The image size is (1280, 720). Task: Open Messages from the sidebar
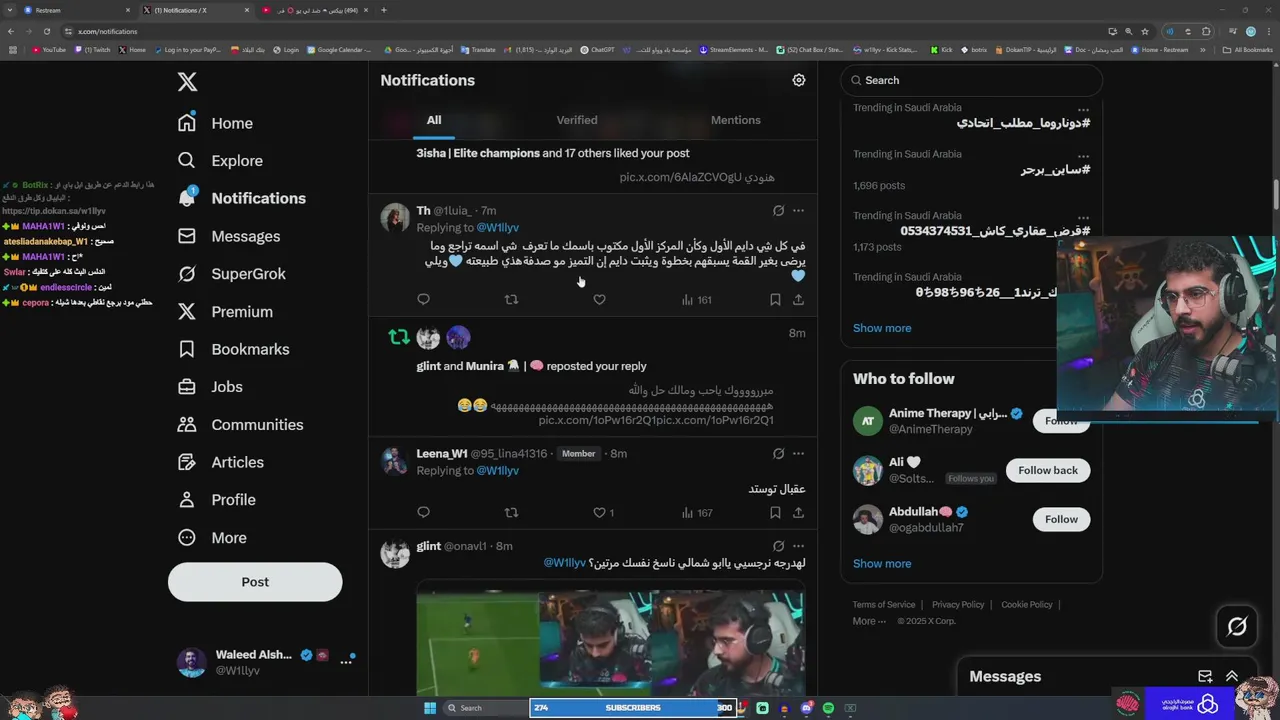(x=228, y=236)
